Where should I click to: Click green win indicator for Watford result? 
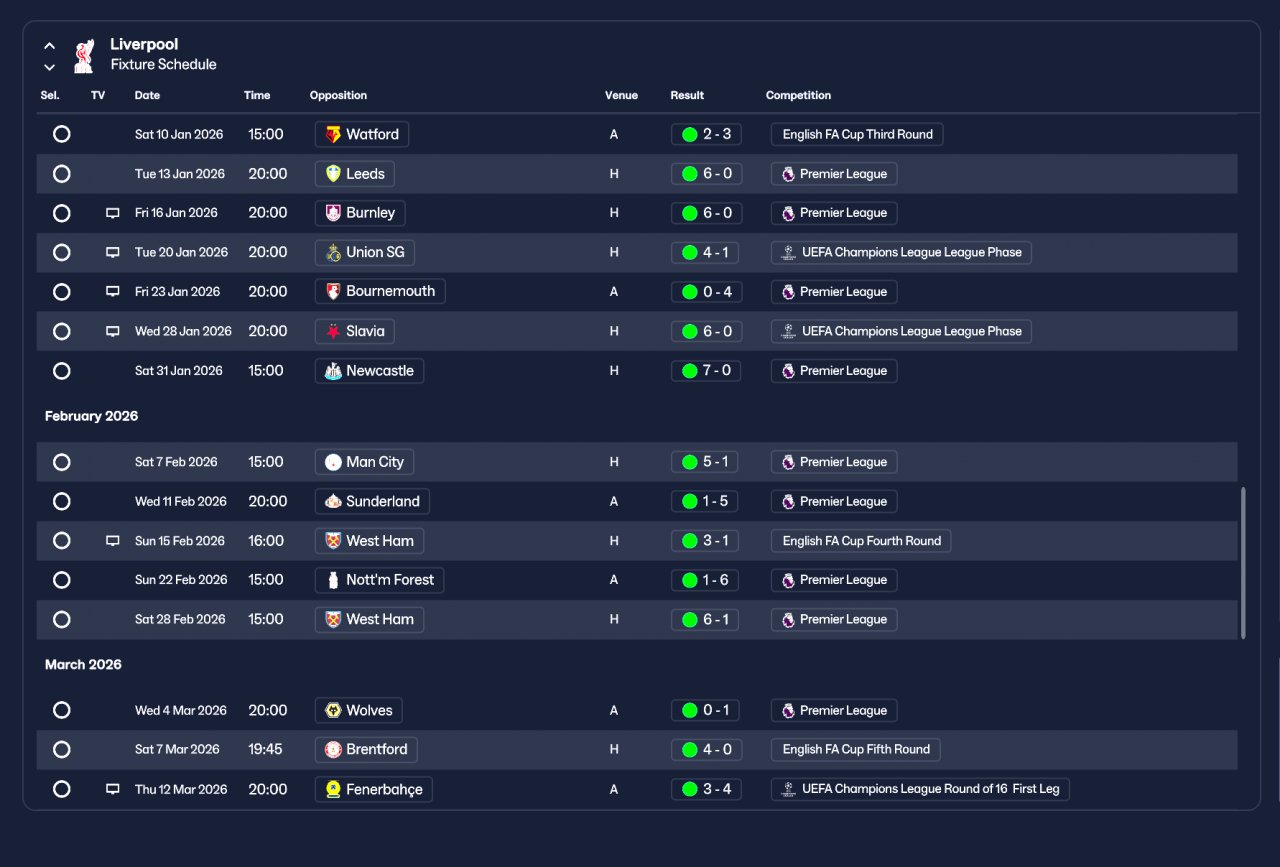click(x=689, y=134)
